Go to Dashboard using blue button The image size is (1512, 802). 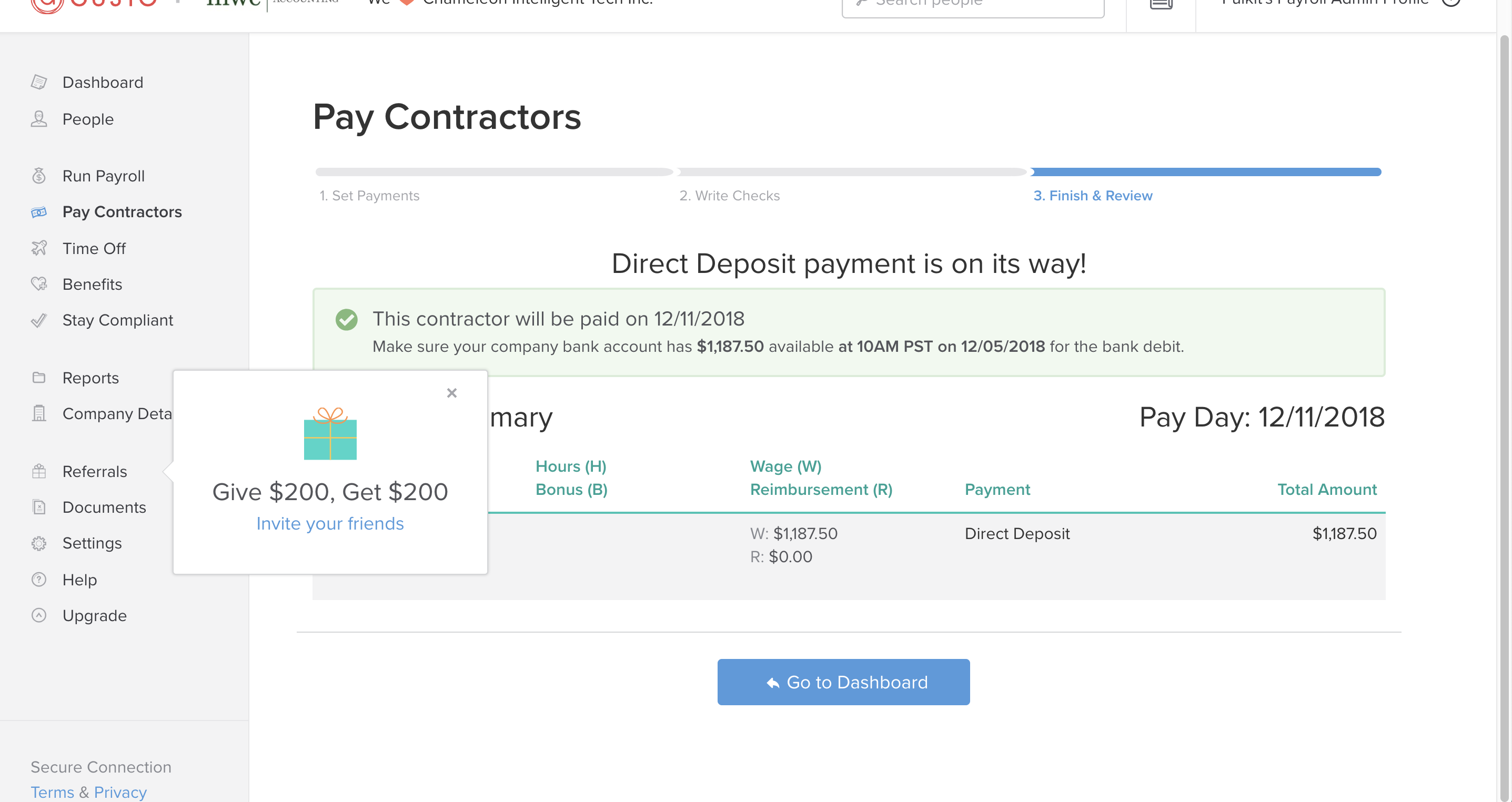point(843,682)
